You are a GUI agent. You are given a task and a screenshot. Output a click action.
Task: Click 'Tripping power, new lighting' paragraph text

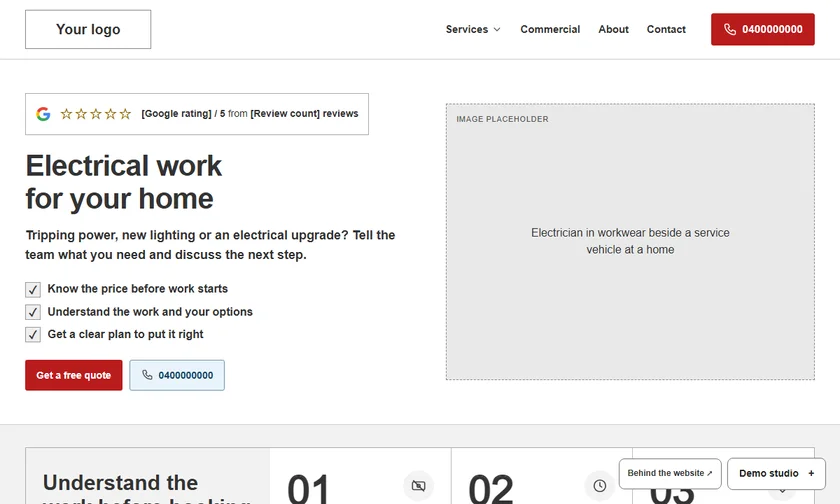coord(210,245)
